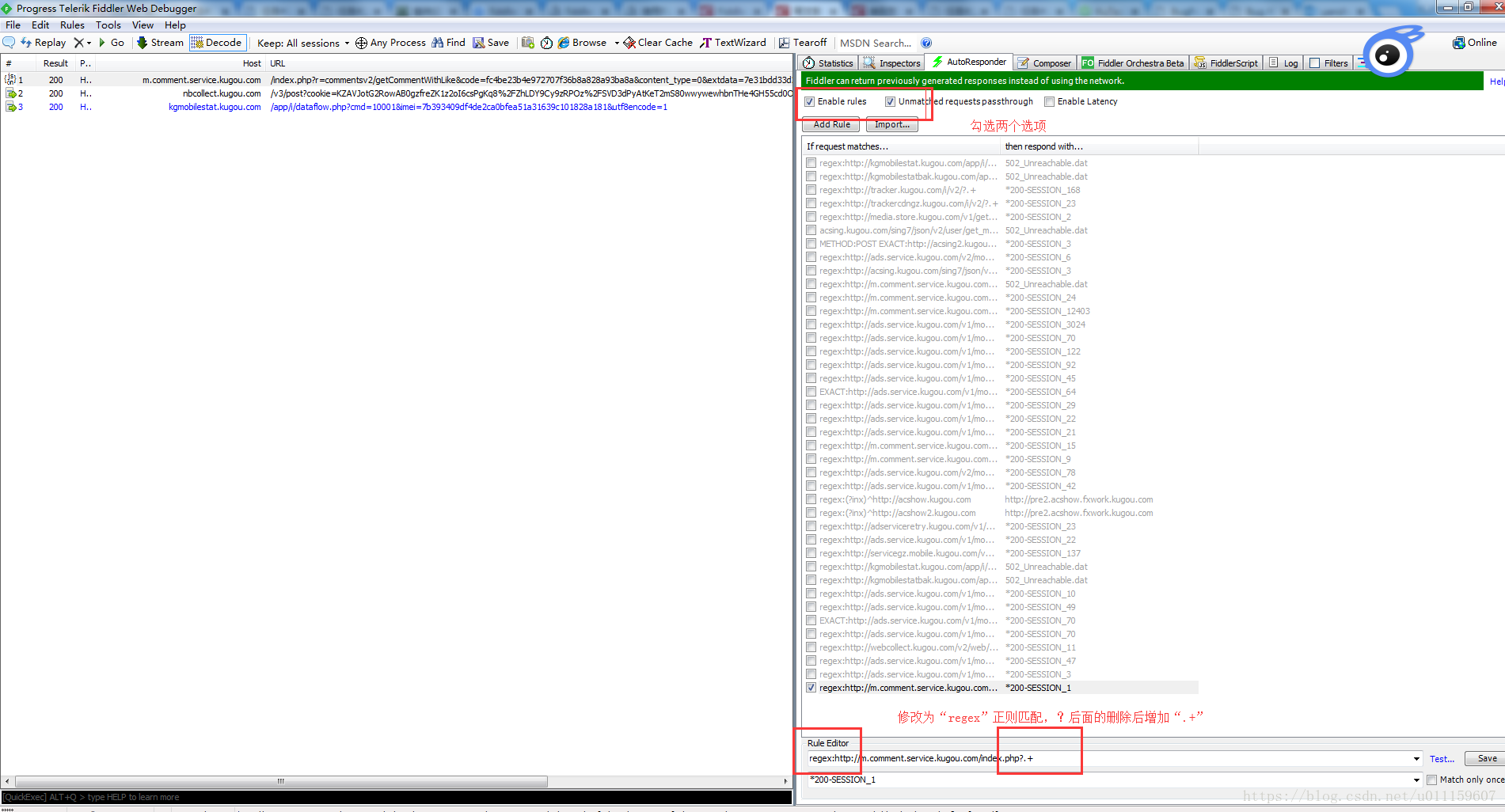Check the rule responding with *200-SESSION_12403
The image size is (1505, 812).
811,311
